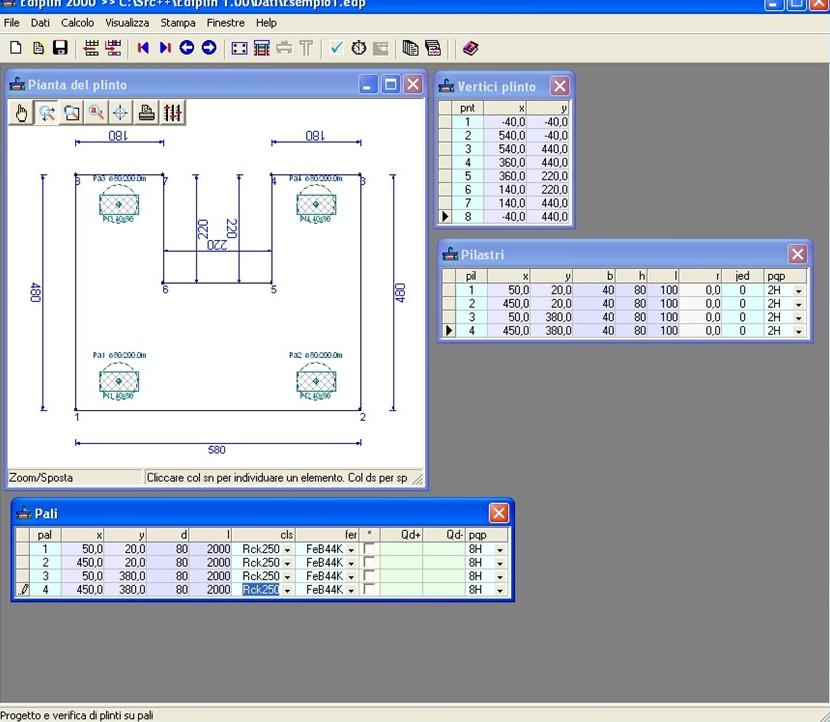This screenshot has width=830, height=722.
Task: Close the Vertici plinto window
Action: click(560, 86)
